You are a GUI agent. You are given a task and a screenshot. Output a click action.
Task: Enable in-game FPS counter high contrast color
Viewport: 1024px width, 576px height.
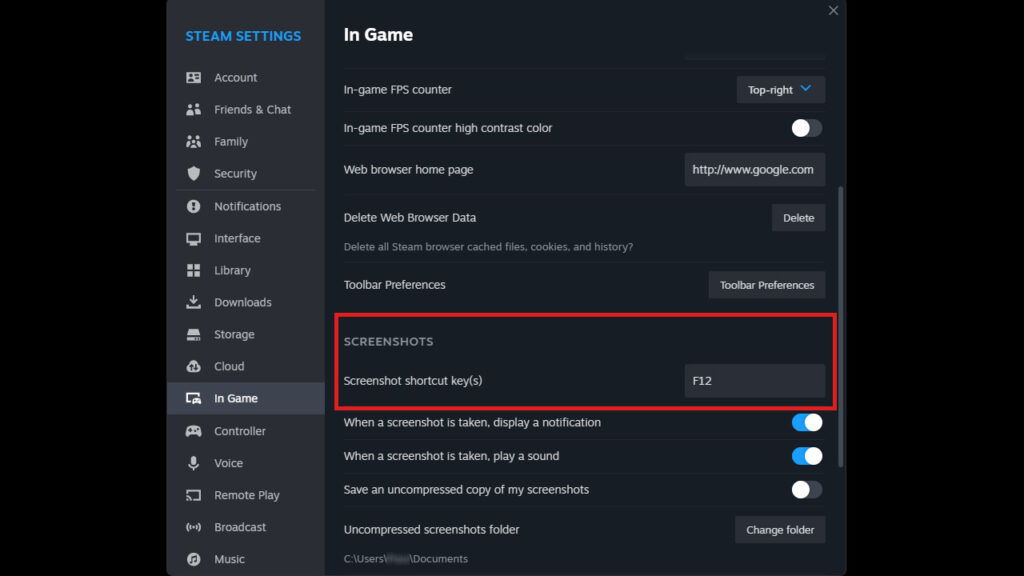coord(806,128)
